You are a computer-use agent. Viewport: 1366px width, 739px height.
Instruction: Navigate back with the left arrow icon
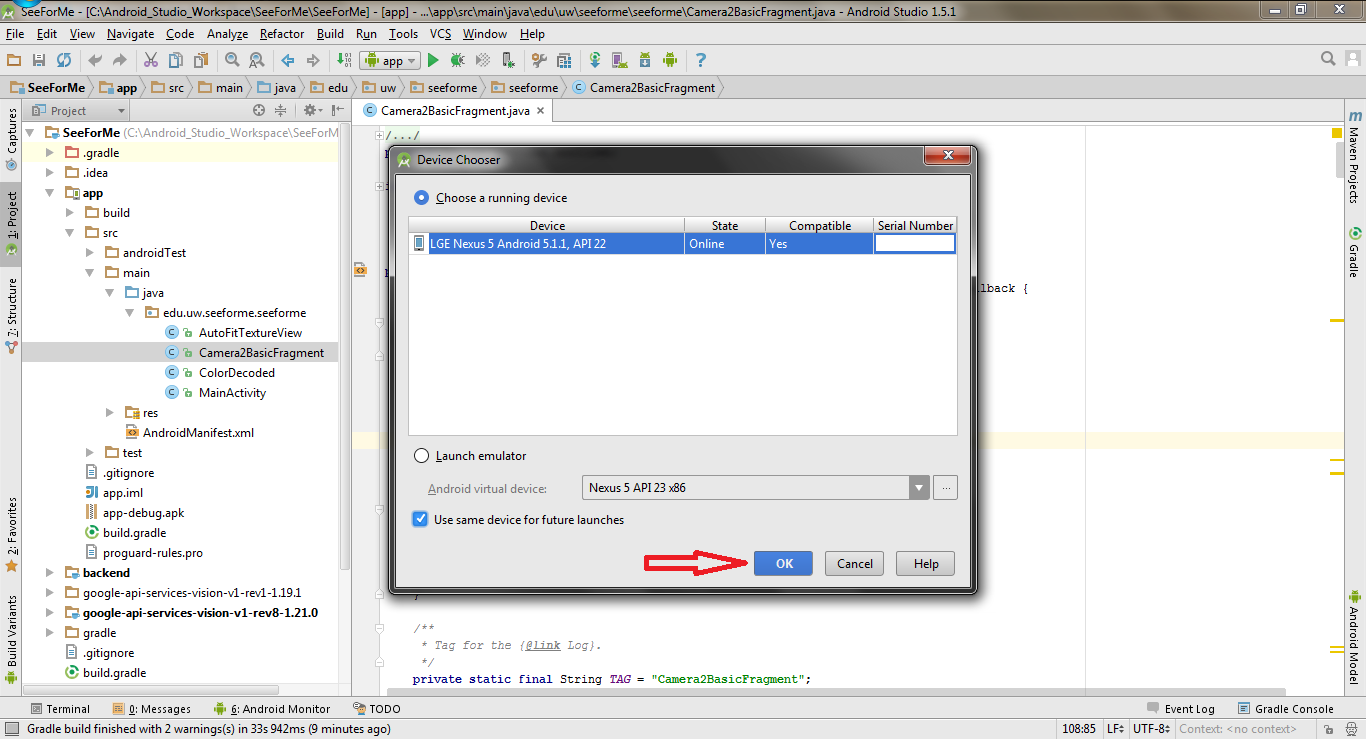pos(287,60)
